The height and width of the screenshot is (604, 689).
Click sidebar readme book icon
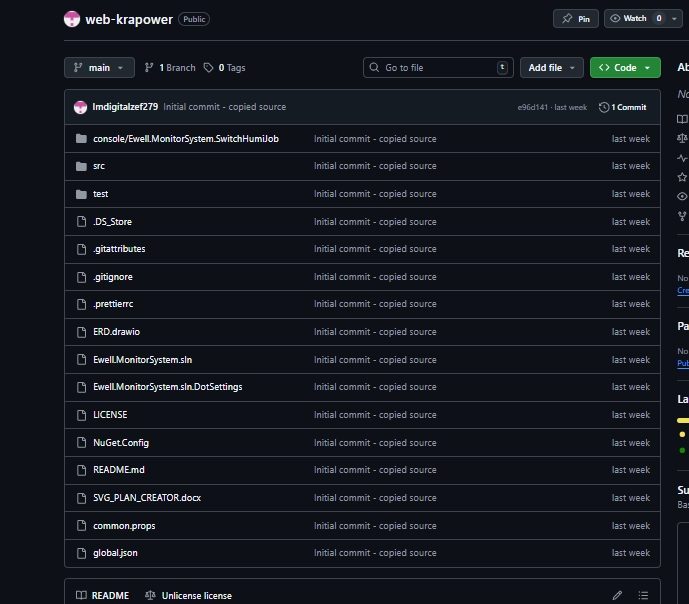(x=682, y=119)
